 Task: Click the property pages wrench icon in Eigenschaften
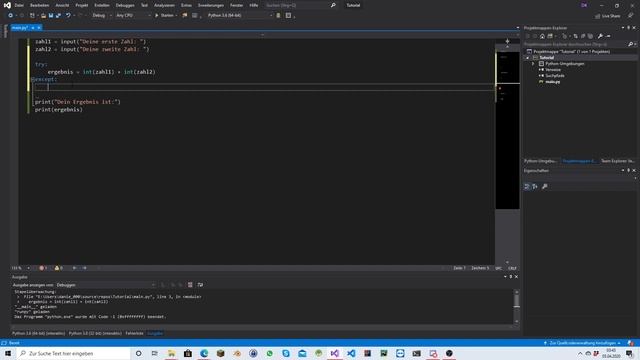(544, 187)
